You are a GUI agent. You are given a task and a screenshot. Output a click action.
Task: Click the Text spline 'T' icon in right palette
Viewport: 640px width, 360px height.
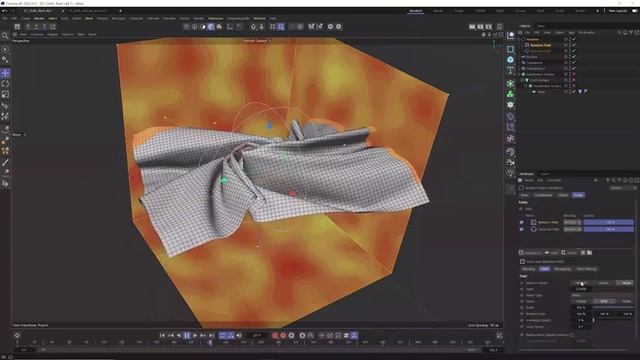510,70
